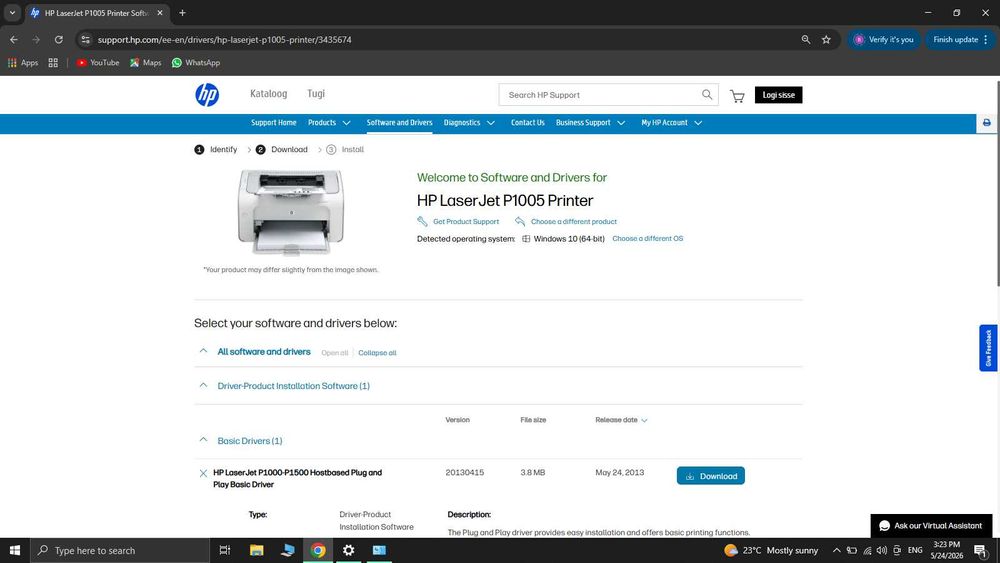Collapse All software and drivers section
Viewport: 1000px width, 563px height.
tap(203, 351)
